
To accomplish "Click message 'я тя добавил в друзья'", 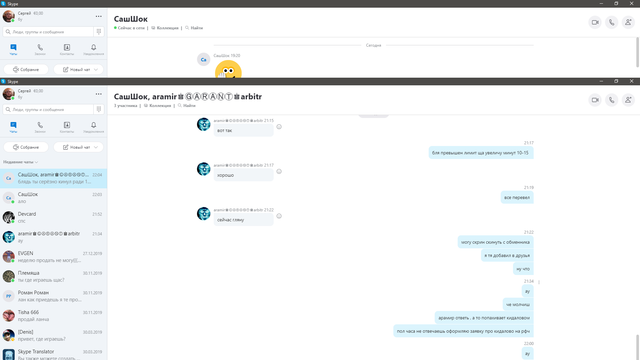I will point(507,256).
